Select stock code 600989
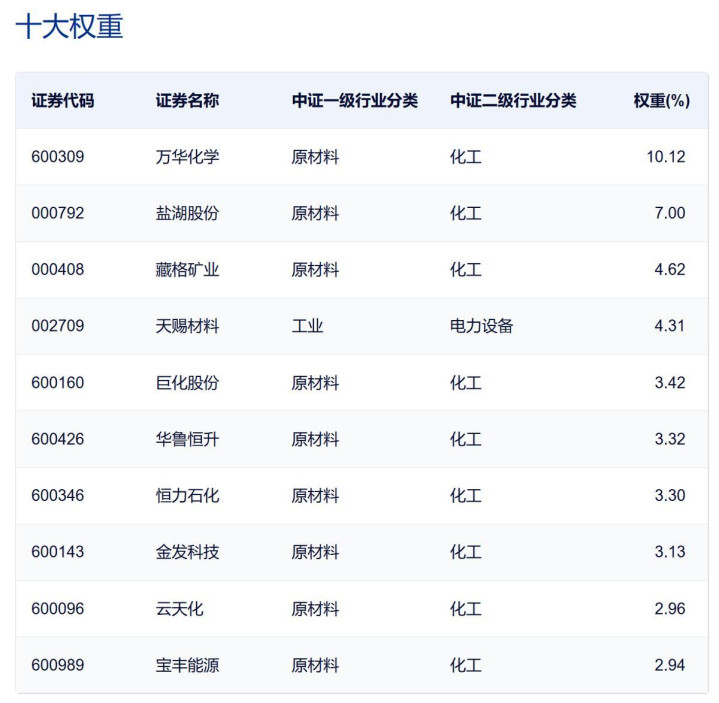Viewport: 719px width, 703px height. pyautogui.click(x=58, y=665)
